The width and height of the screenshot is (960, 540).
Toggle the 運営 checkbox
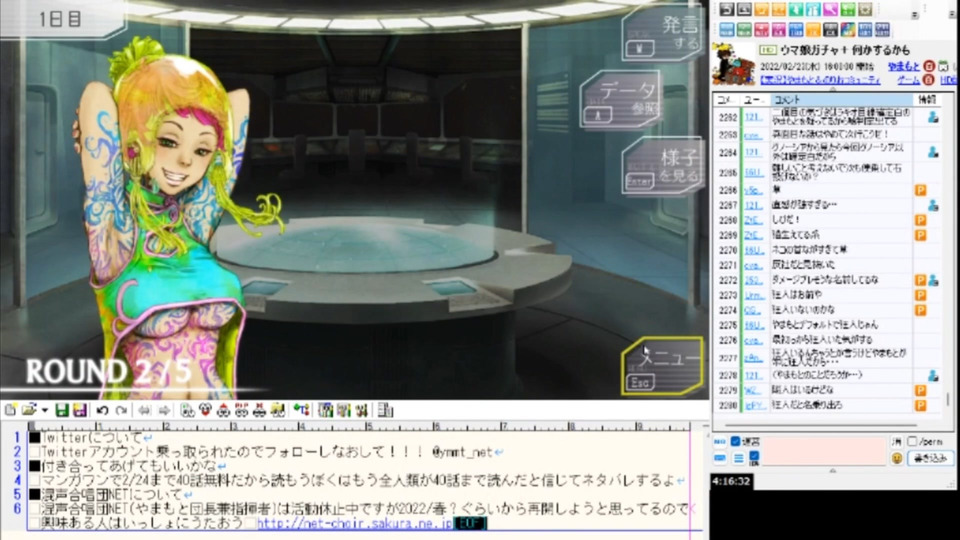735,441
